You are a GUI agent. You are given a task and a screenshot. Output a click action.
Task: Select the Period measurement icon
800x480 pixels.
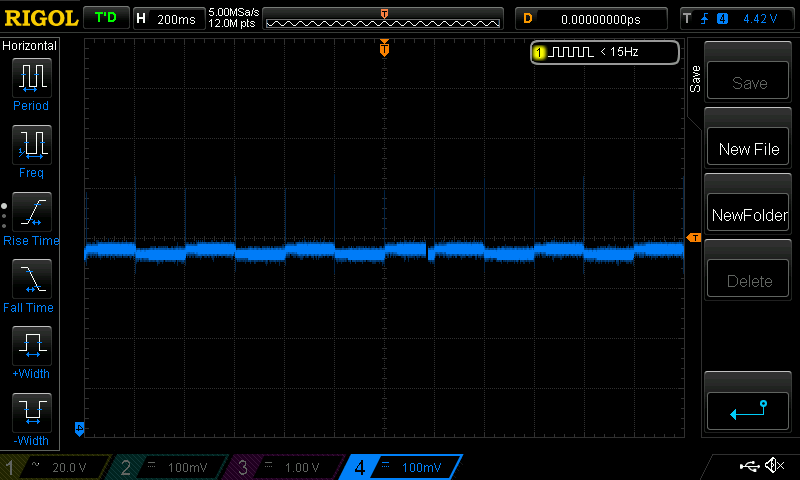pos(31,77)
